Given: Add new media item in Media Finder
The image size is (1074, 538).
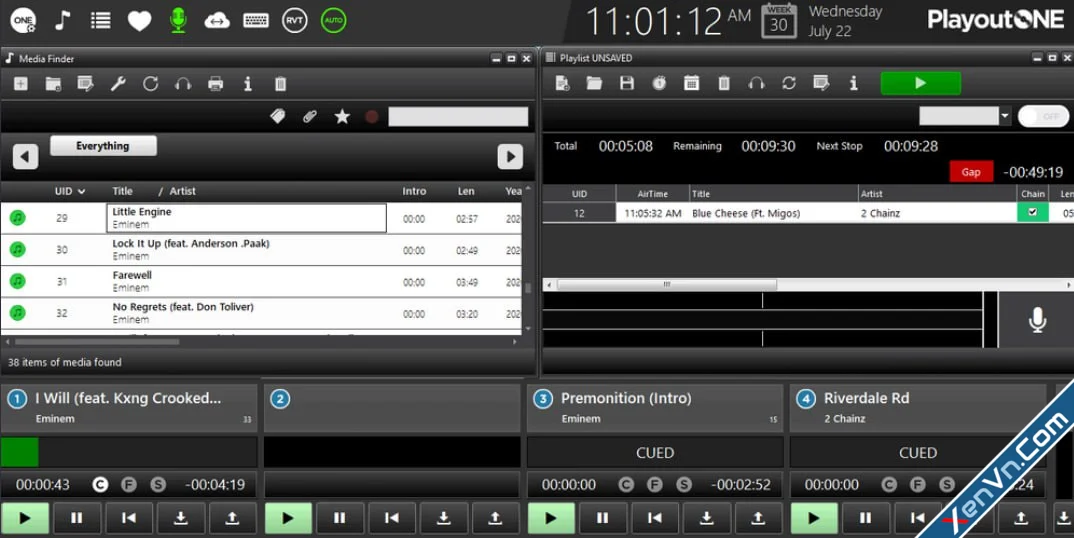Looking at the screenshot, I should coord(21,84).
